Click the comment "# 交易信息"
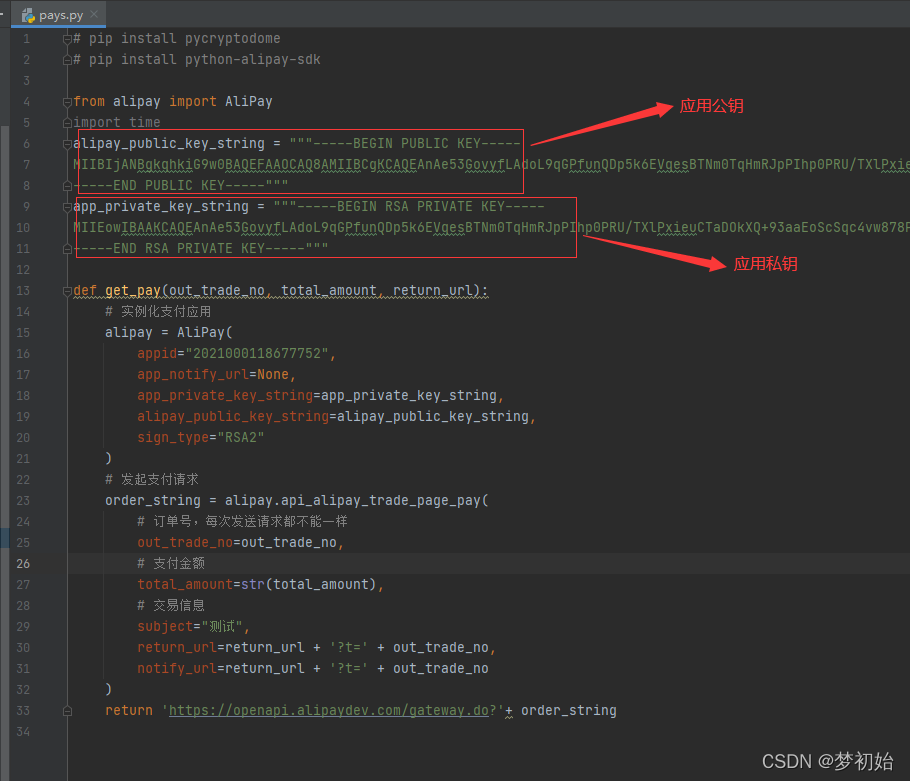Image resolution: width=910 pixels, height=781 pixels. click(x=171, y=606)
